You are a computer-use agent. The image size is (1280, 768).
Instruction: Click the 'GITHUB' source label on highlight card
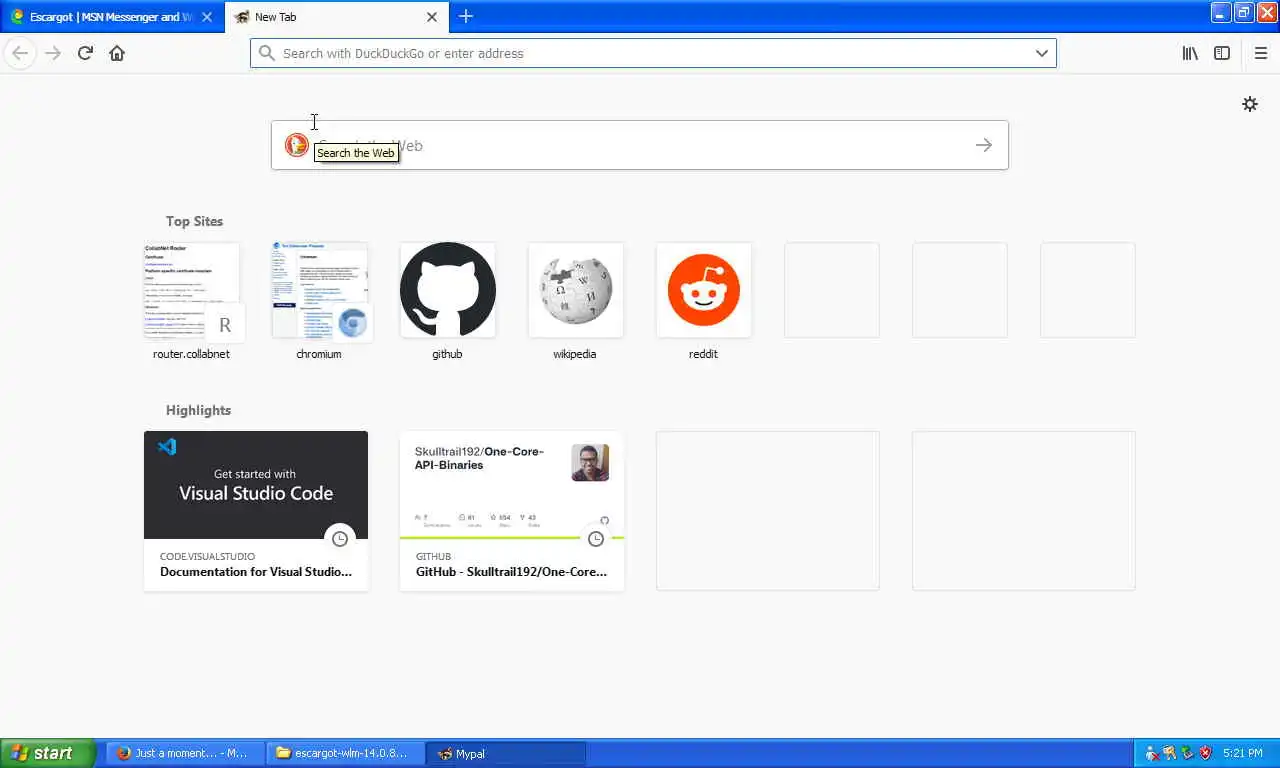pyautogui.click(x=433, y=556)
